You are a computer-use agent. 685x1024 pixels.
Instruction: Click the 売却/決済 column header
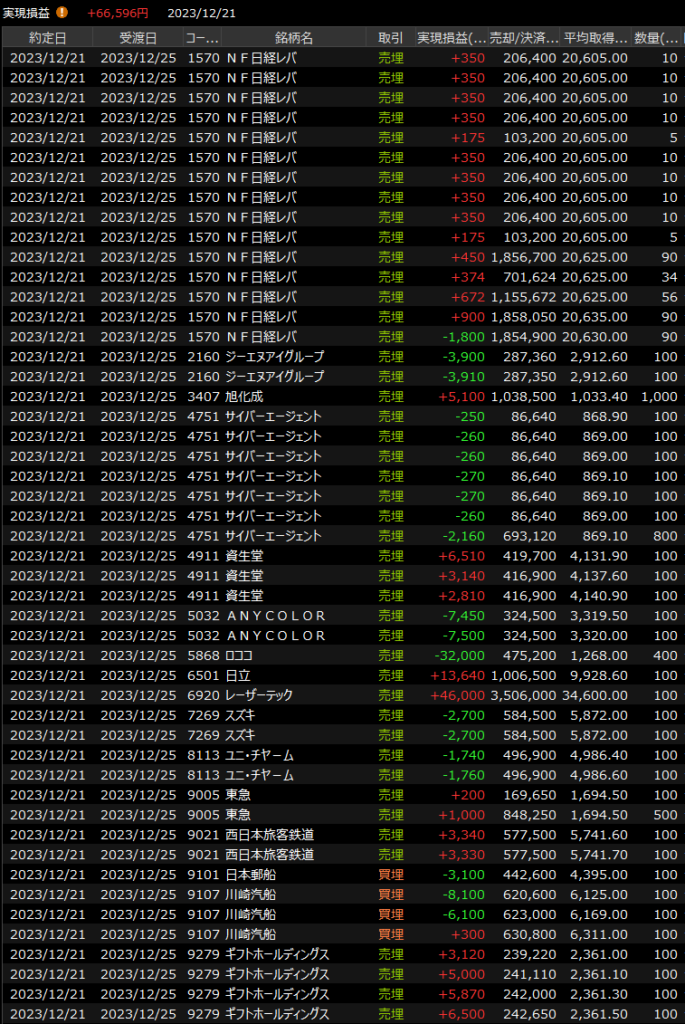click(525, 38)
